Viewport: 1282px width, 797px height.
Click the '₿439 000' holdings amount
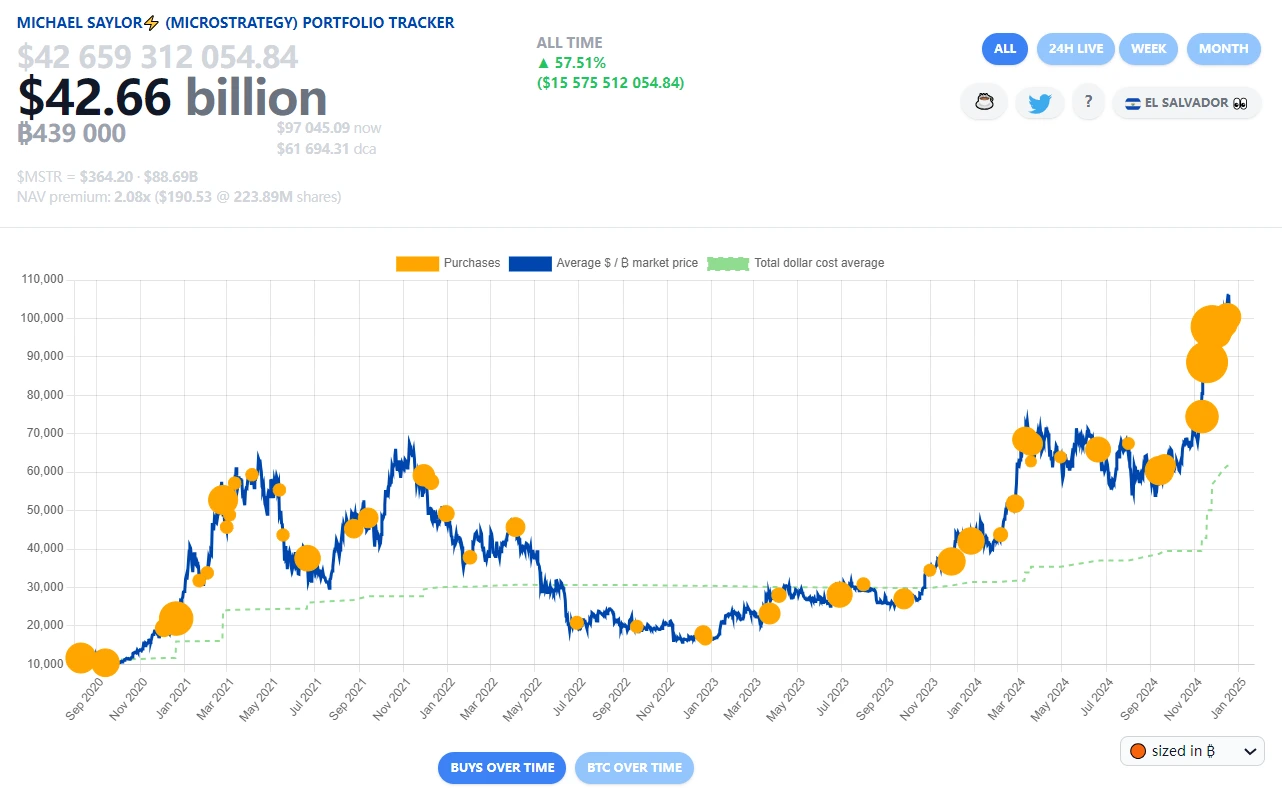tap(72, 133)
